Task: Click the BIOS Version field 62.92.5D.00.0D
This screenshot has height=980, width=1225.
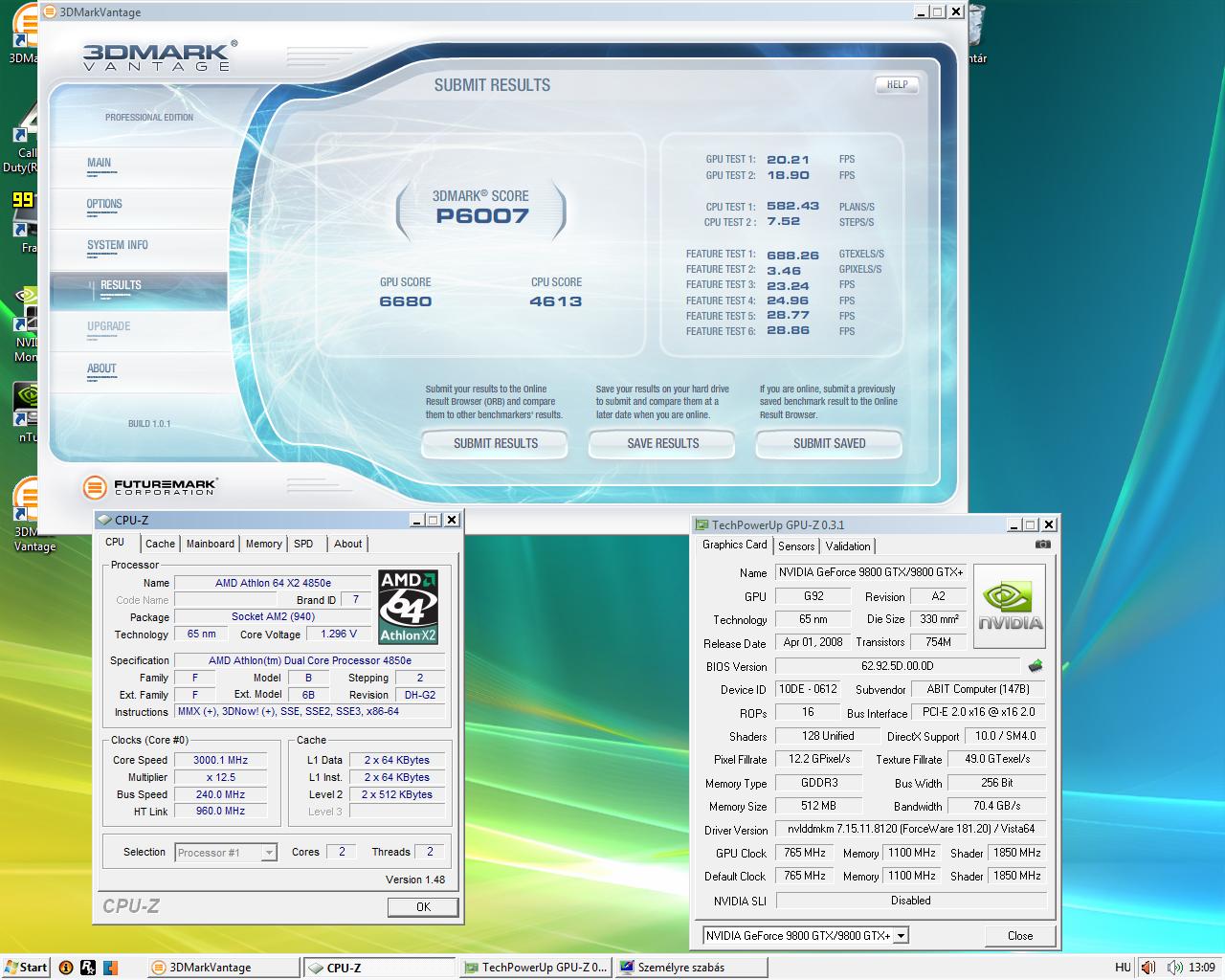Action: tap(898, 666)
